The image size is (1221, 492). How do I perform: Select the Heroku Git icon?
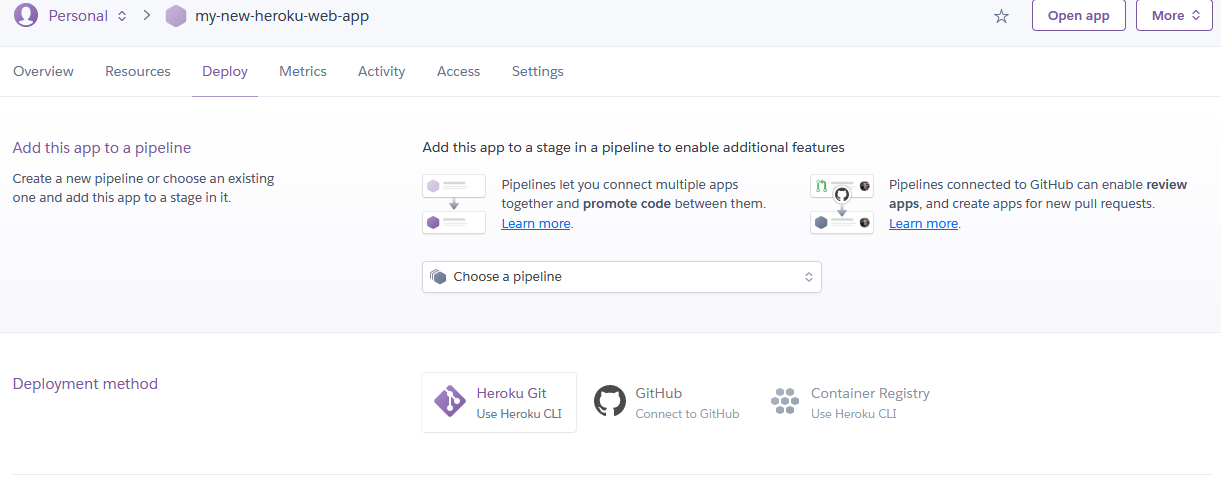(x=450, y=402)
